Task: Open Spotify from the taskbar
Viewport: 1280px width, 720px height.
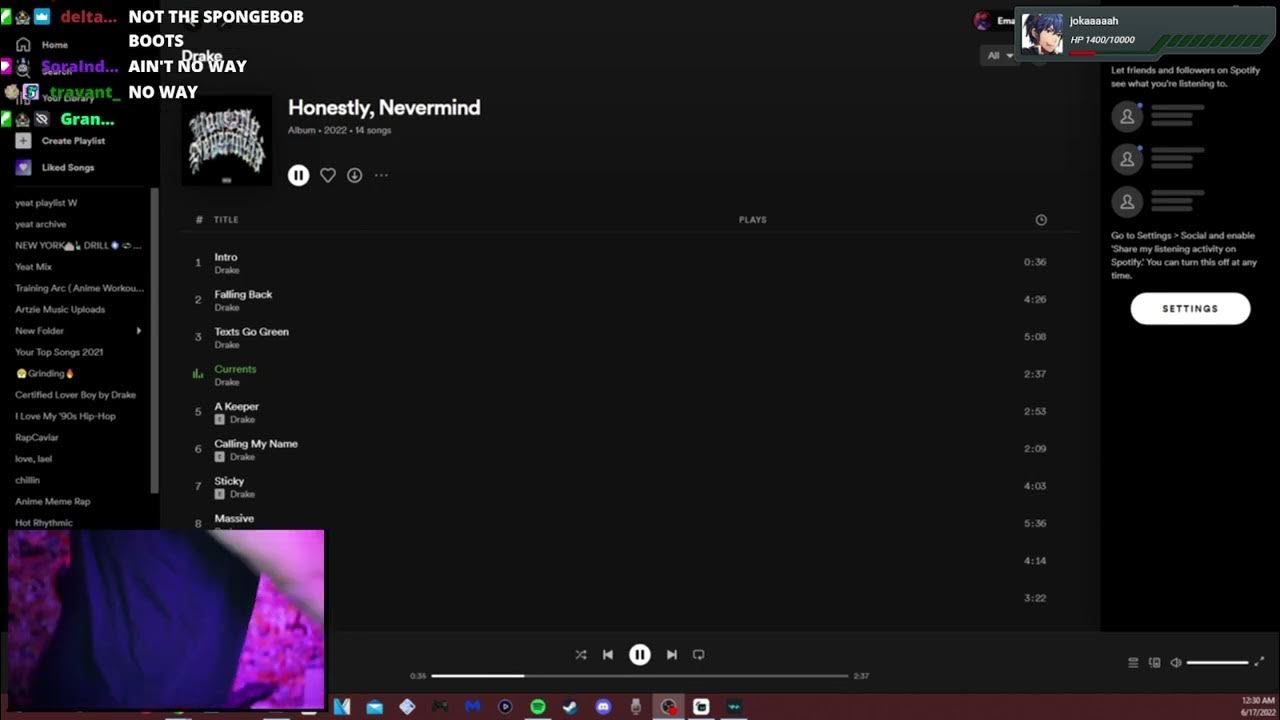Action: [537, 707]
